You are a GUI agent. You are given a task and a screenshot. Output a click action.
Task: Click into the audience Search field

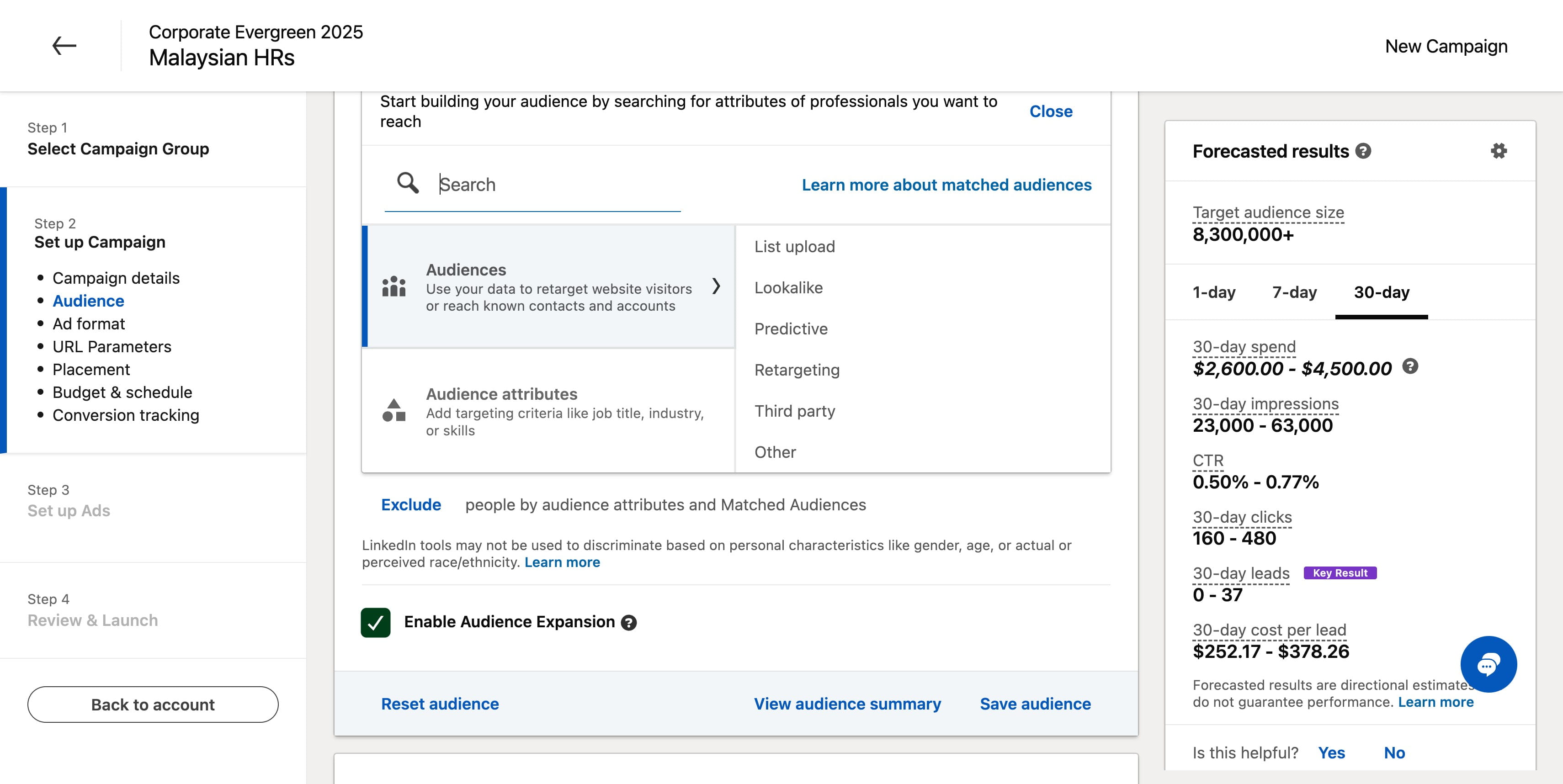558,184
